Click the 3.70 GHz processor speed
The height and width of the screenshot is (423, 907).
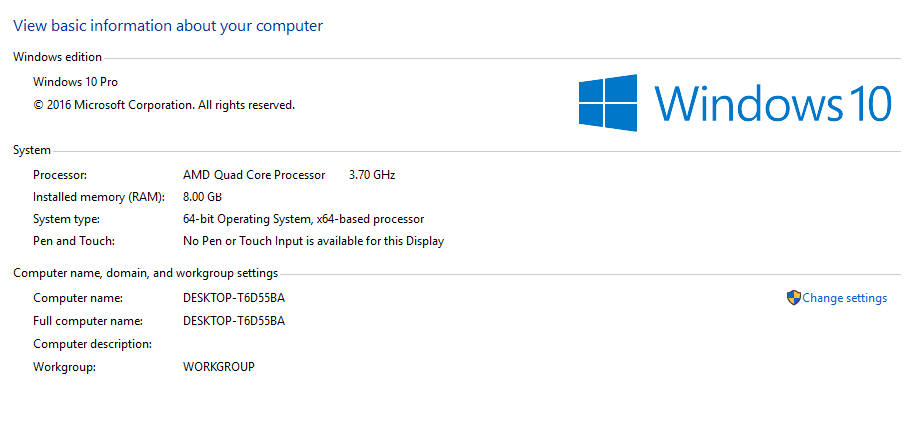(x=372, y=175)
